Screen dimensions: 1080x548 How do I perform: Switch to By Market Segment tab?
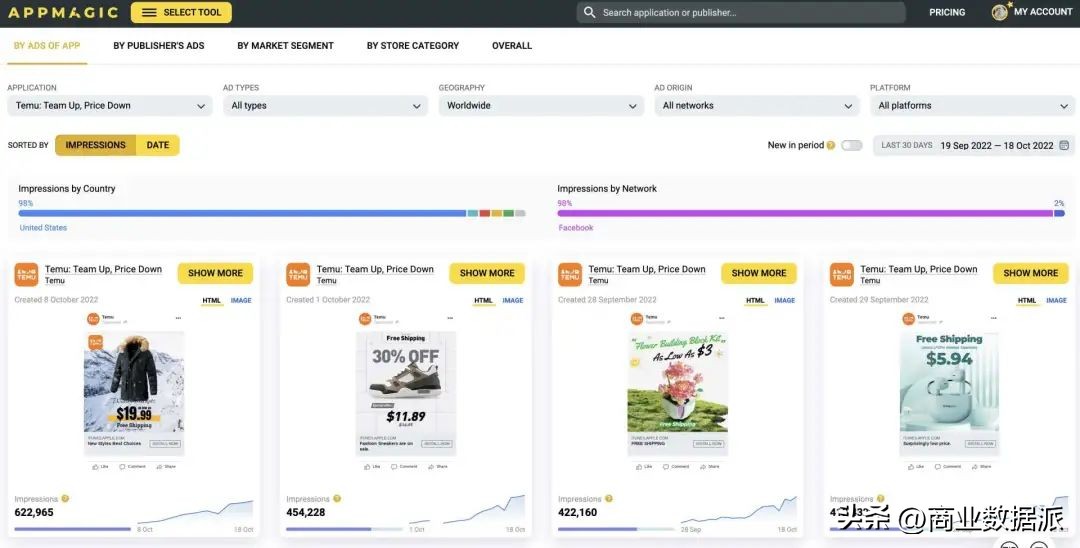pyautogui.click(x=285, y=45)
